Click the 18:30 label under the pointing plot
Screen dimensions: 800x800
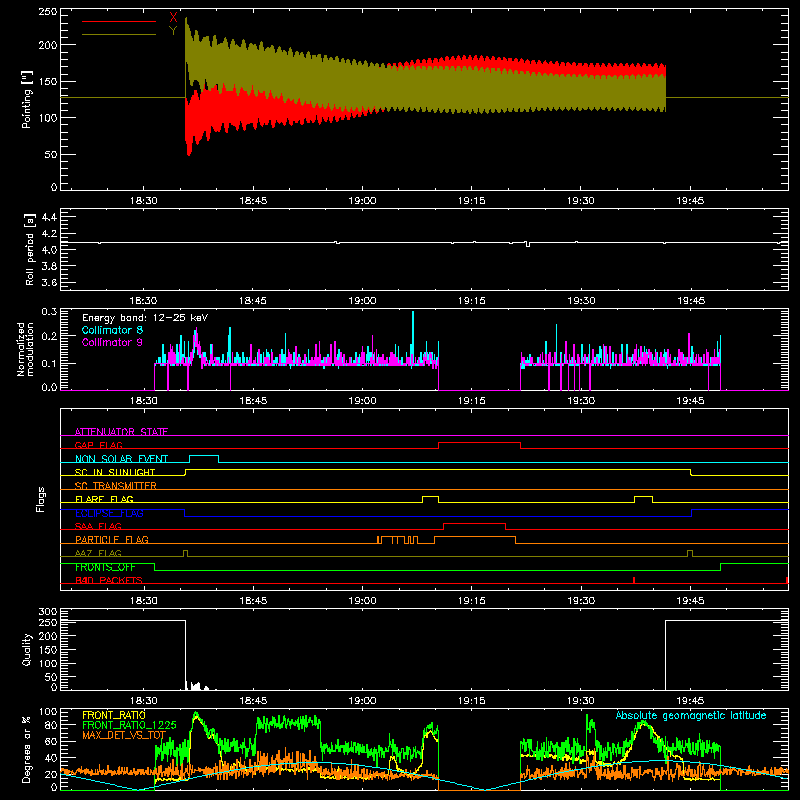pos(143,201)
